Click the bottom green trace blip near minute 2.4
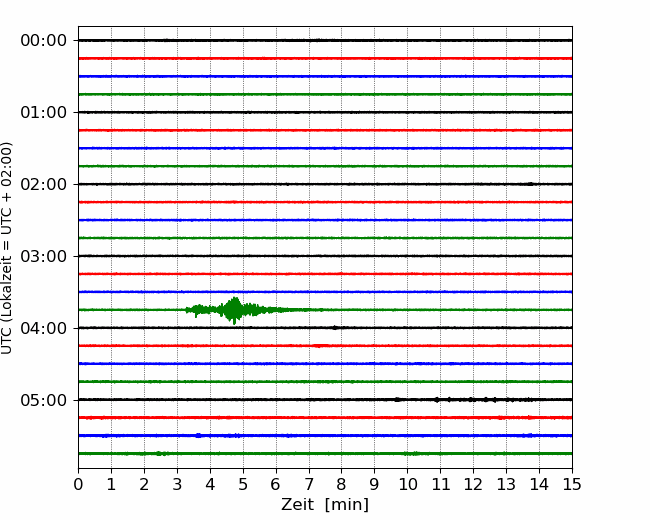Image resolution: width=650 pixels, height=520 pixels. [x=161, y=454]
